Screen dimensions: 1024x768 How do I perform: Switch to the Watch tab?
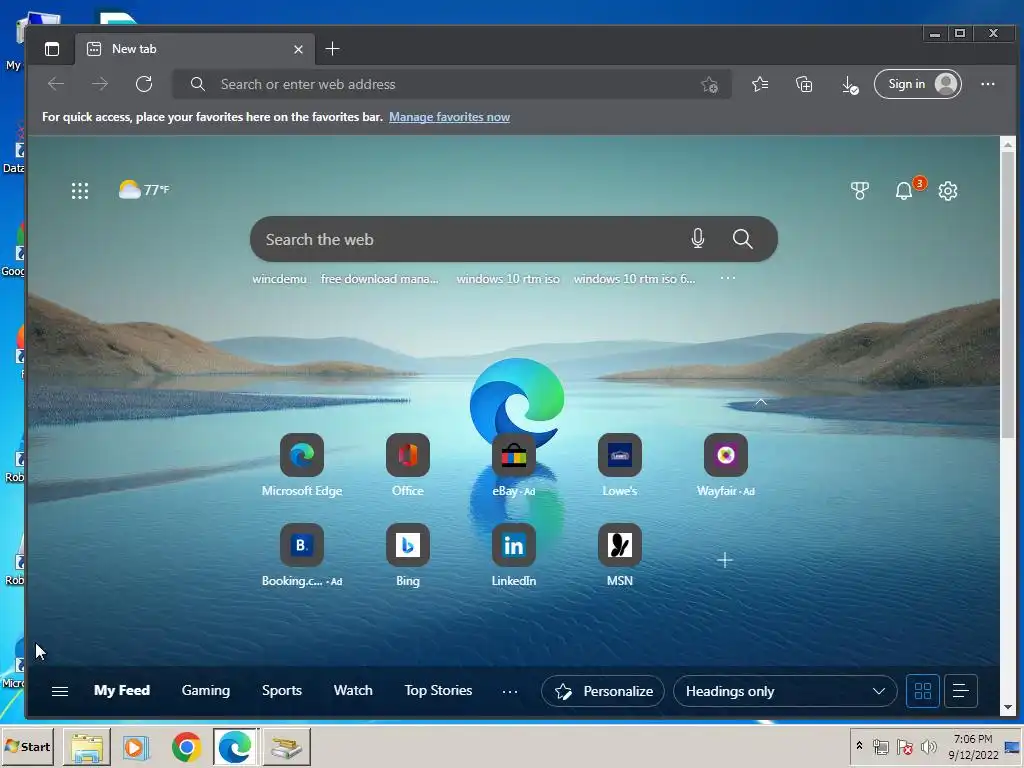point(353,690)
